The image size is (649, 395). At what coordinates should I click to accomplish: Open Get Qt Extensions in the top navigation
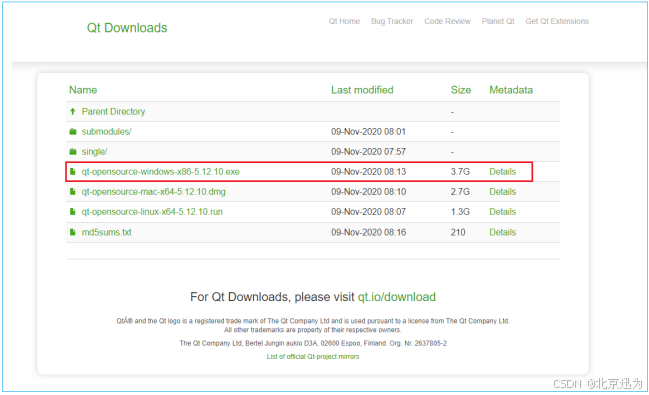tap(557, 21)
